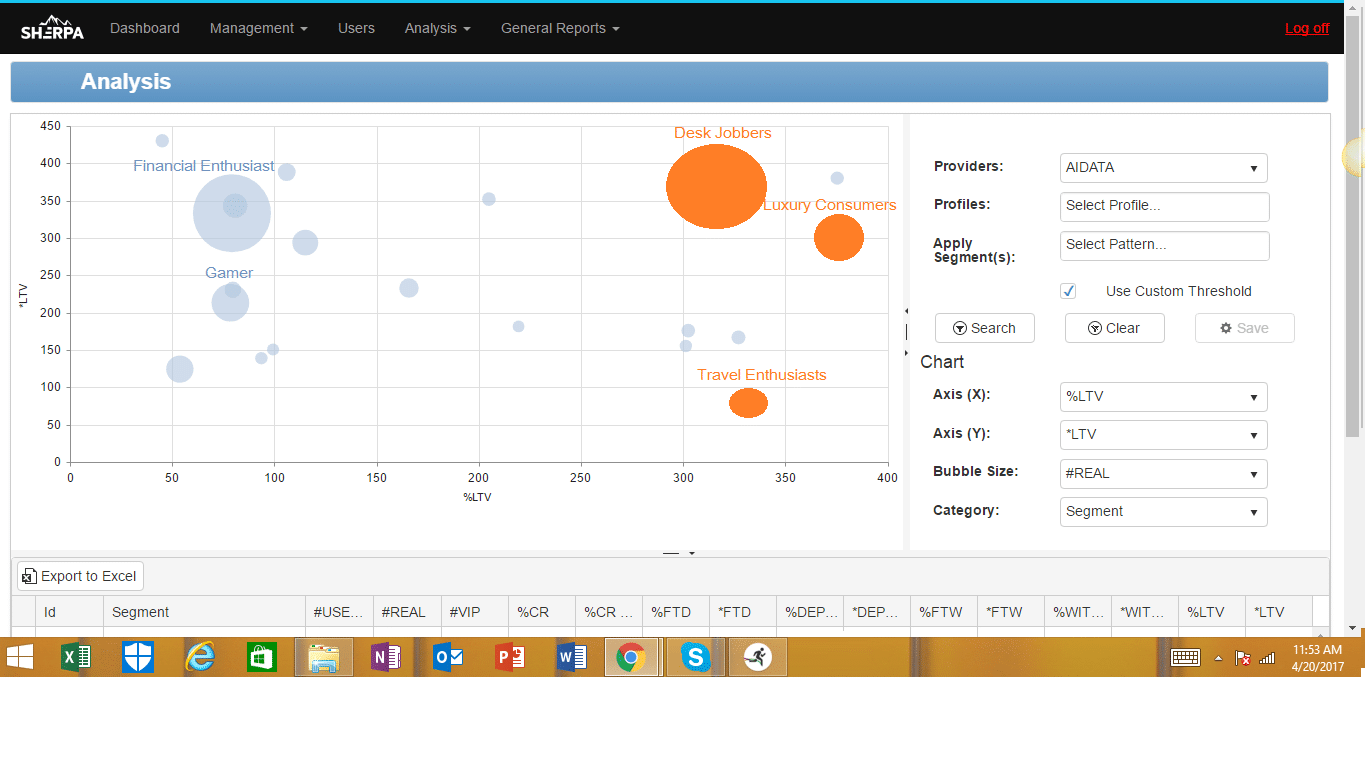Viewport: 1366px width, 768px height.
Task: Open the Providers dropdown showing AIDATA
Action: (x=1163, y=168)
